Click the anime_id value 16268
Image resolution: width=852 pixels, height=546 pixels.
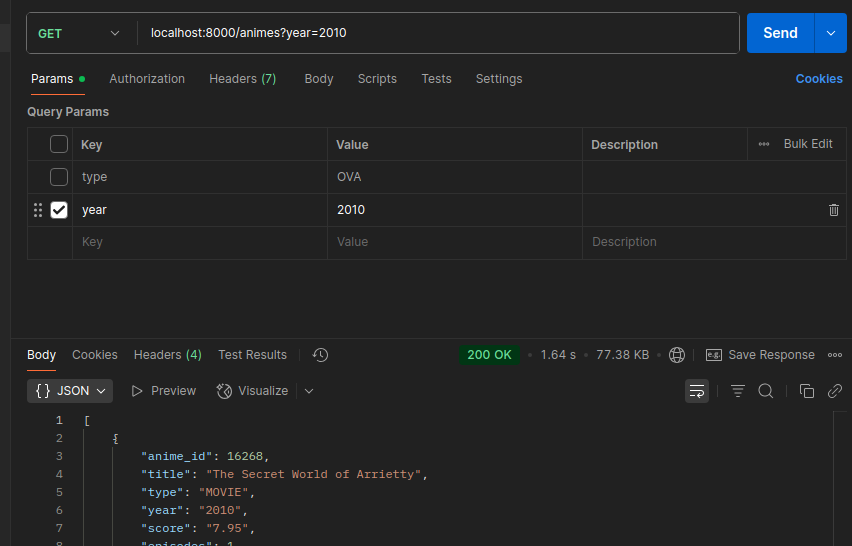click(245, 456)
